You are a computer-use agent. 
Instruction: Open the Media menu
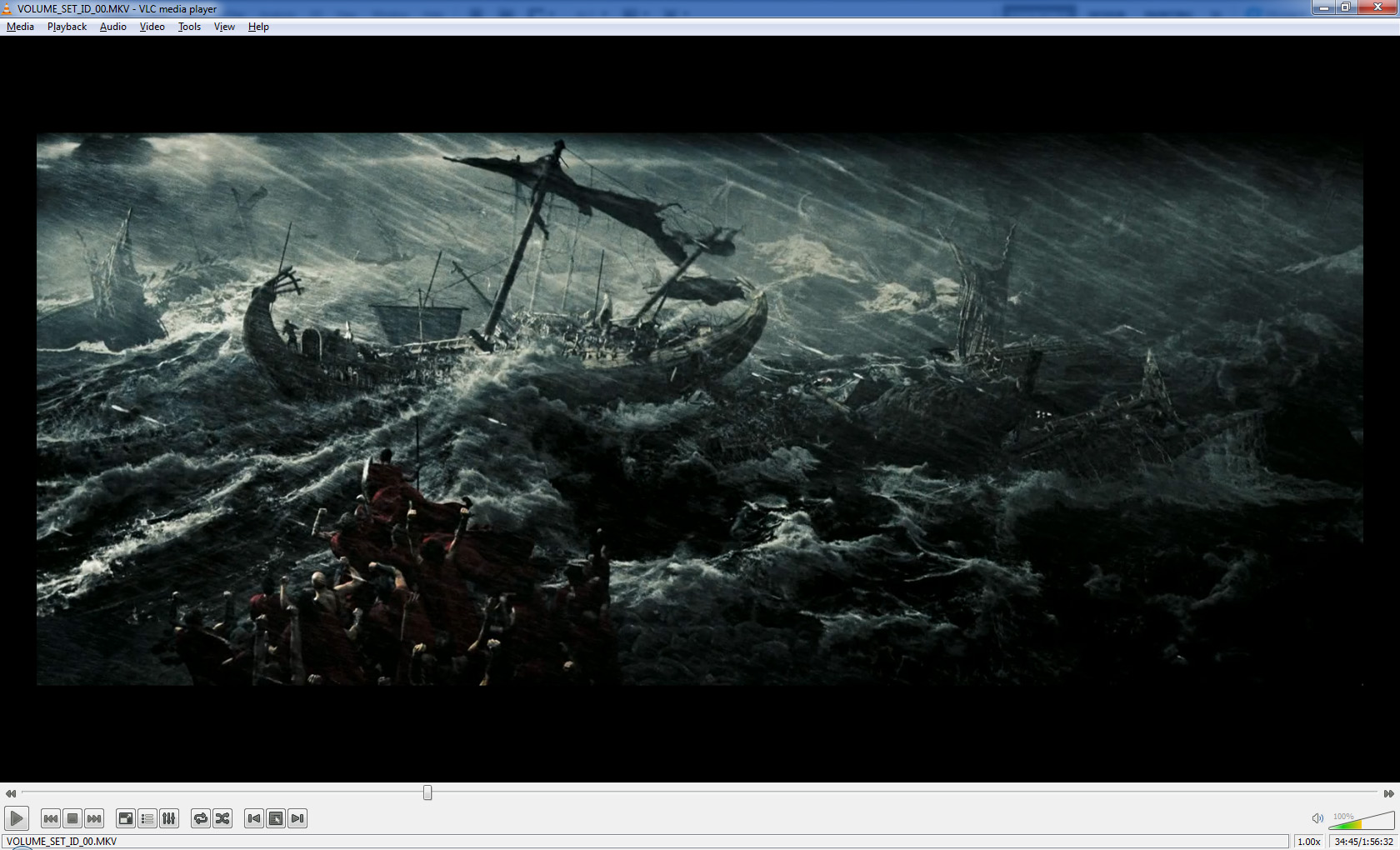click(x=20, y=27)
